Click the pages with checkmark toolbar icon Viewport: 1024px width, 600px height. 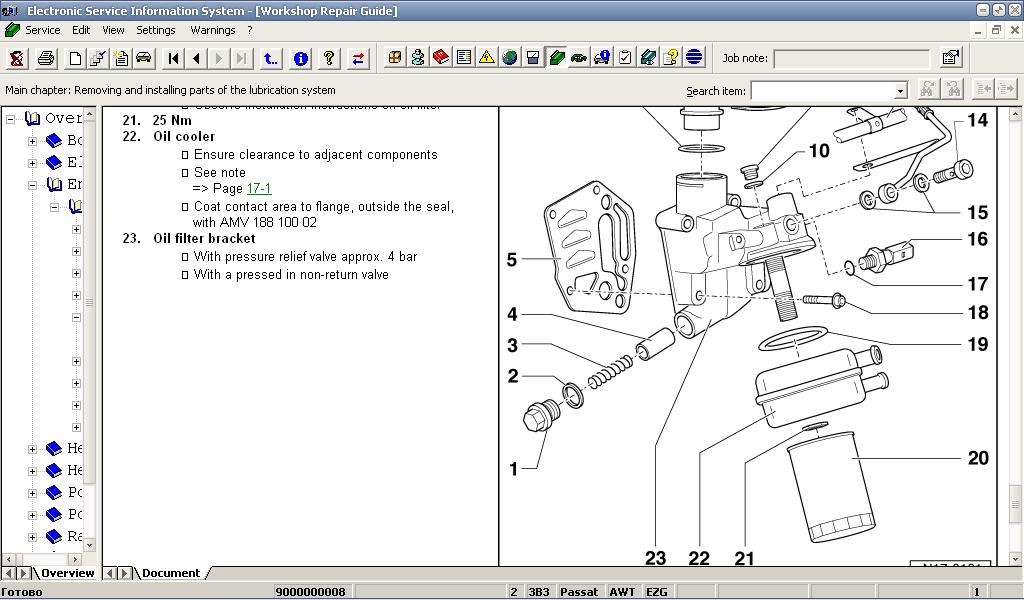98,58
